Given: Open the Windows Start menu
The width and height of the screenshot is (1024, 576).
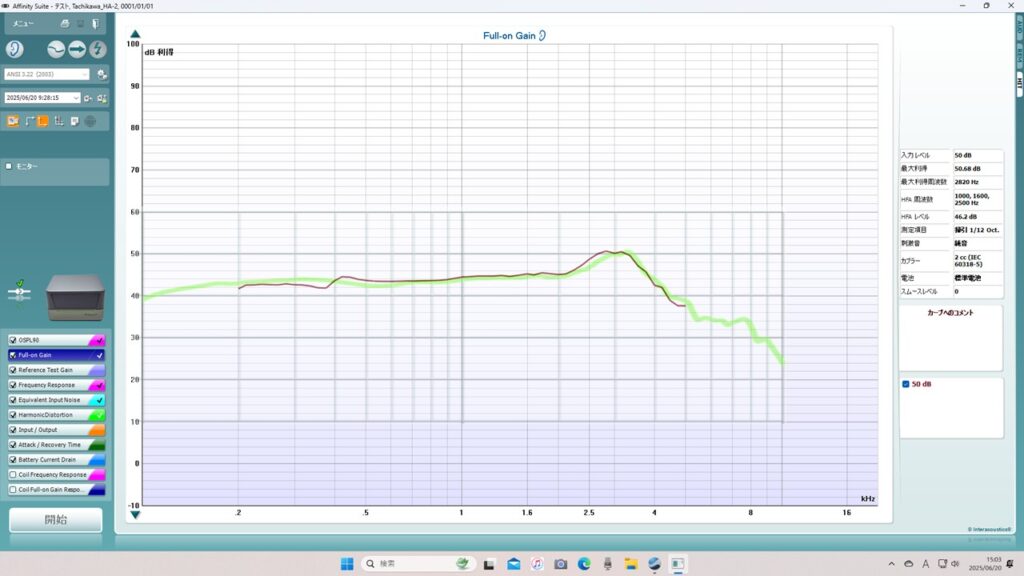Looking at the screenshot, I should [347, 564].
